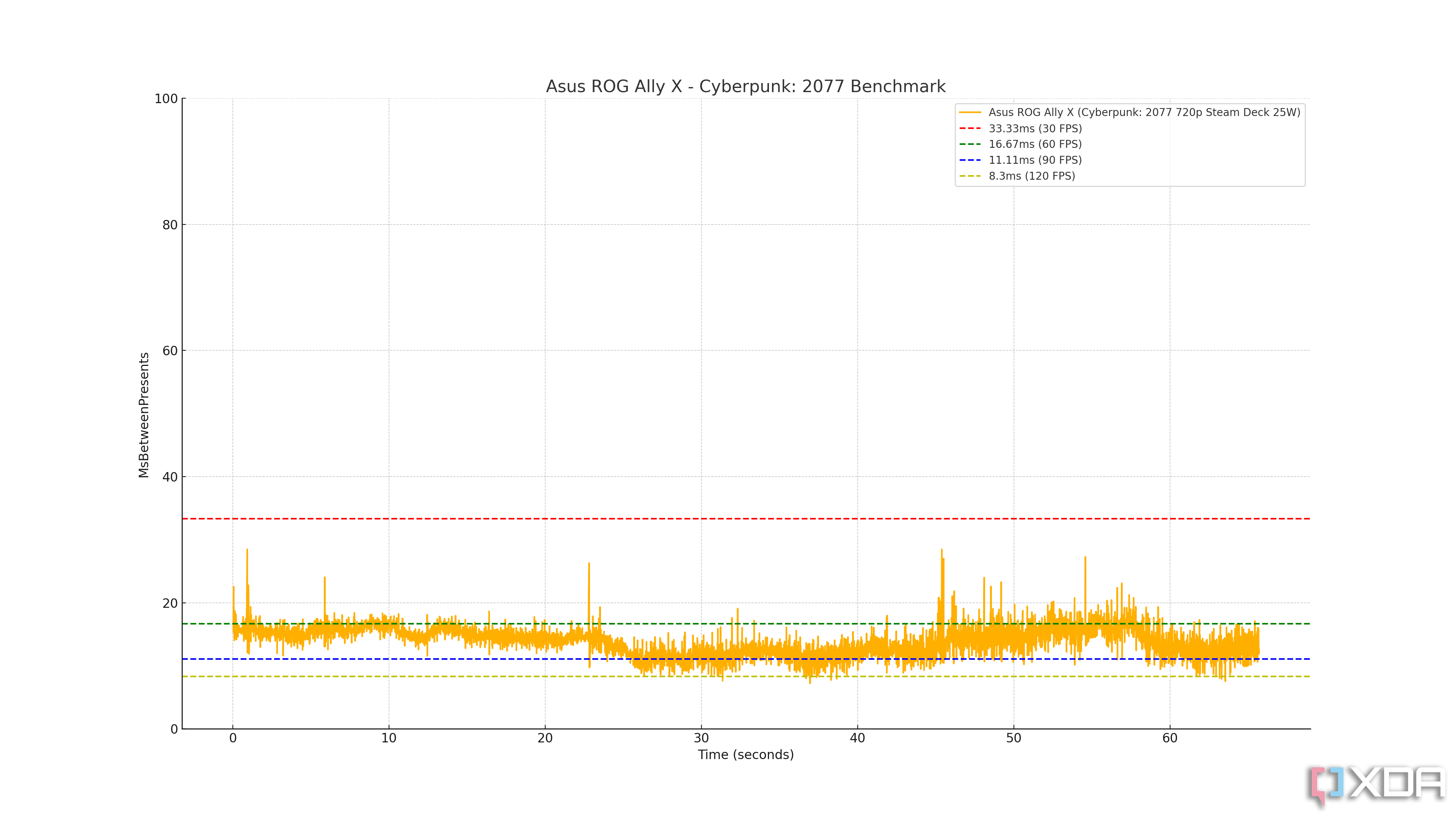This screenshot has width=1456, height=819.
Task: Click the x-axis tick label '30'
Action: pyautogui.click(x=701, y=738)
